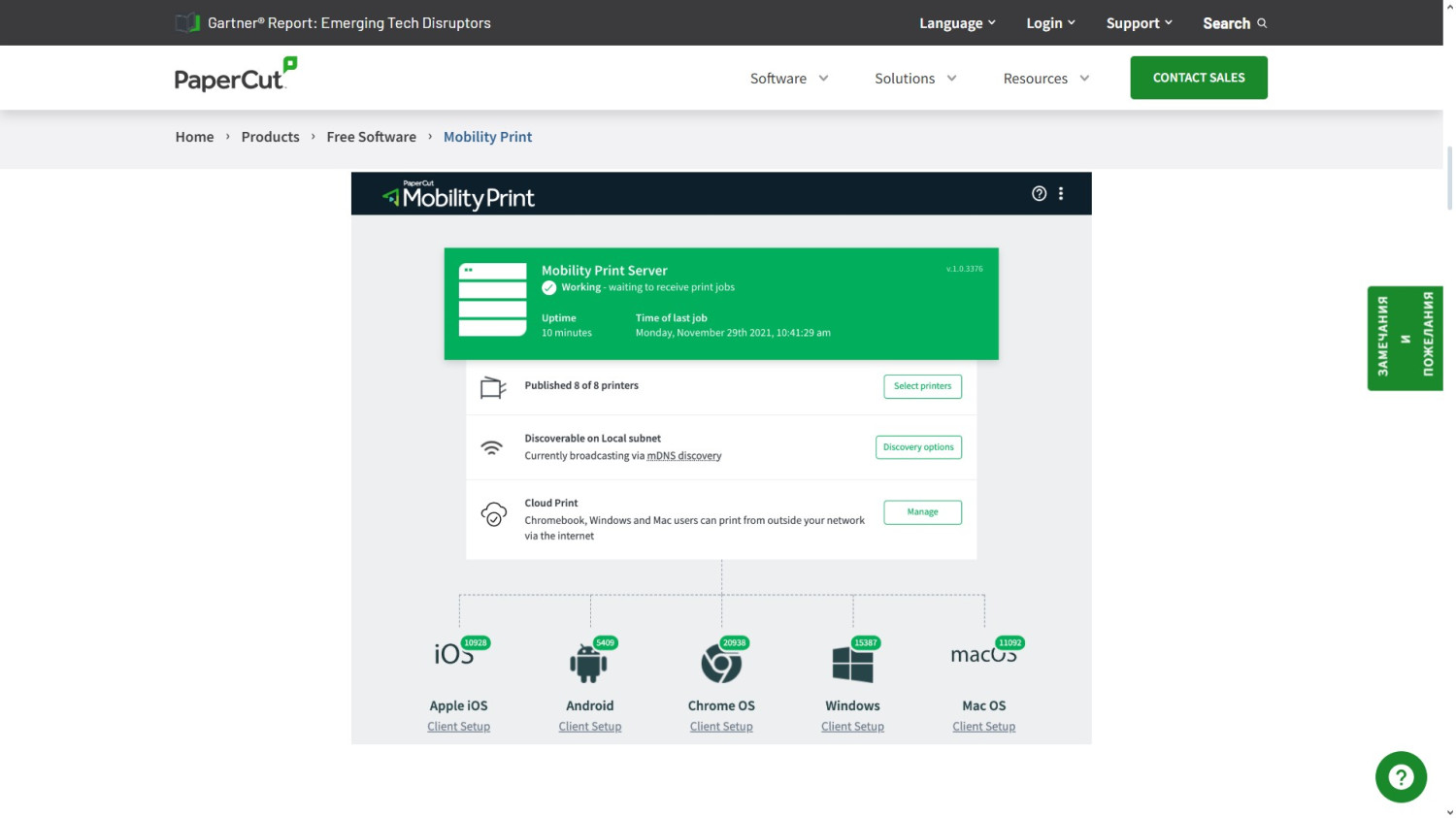Click the Apple iOS platform icon

pyautogui.click(x=455, y=655)
